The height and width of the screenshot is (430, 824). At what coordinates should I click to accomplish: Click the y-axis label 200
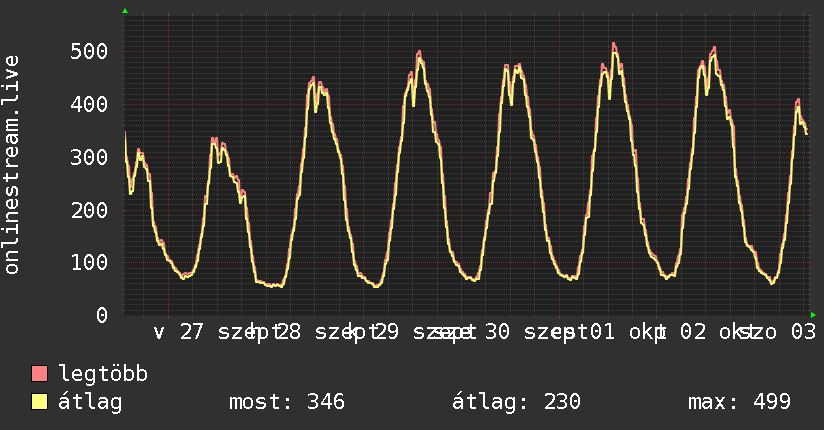89,210
